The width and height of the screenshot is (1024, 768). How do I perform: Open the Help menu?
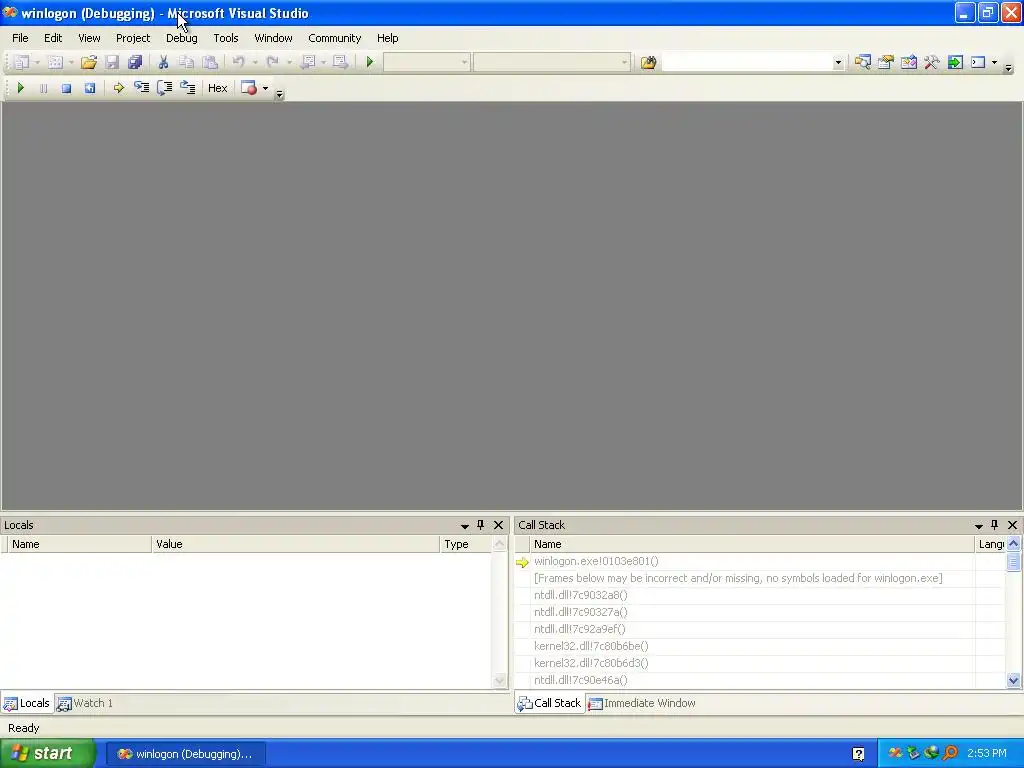point(387,38)
